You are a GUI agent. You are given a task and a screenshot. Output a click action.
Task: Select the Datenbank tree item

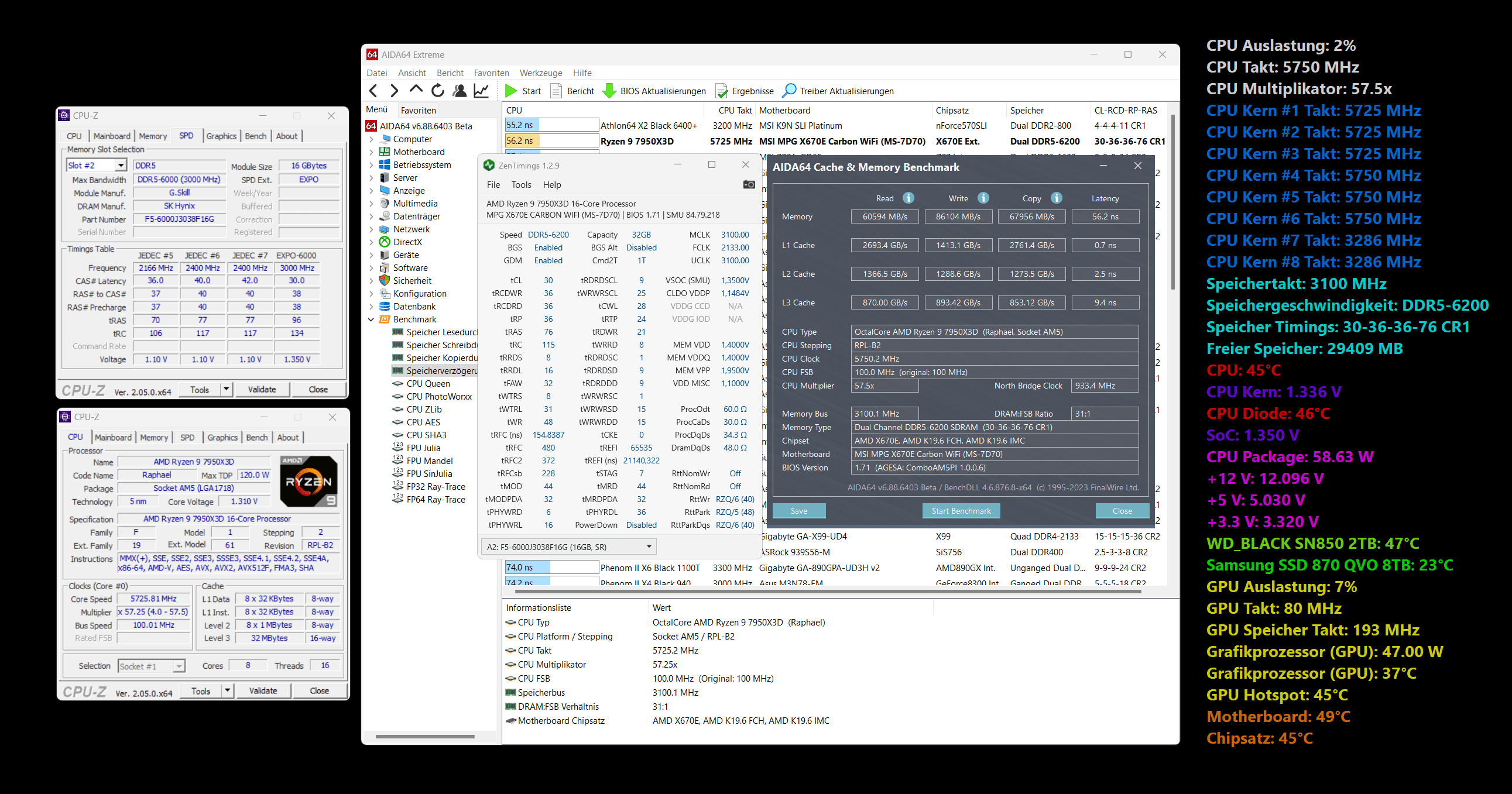tap(414, 307)
